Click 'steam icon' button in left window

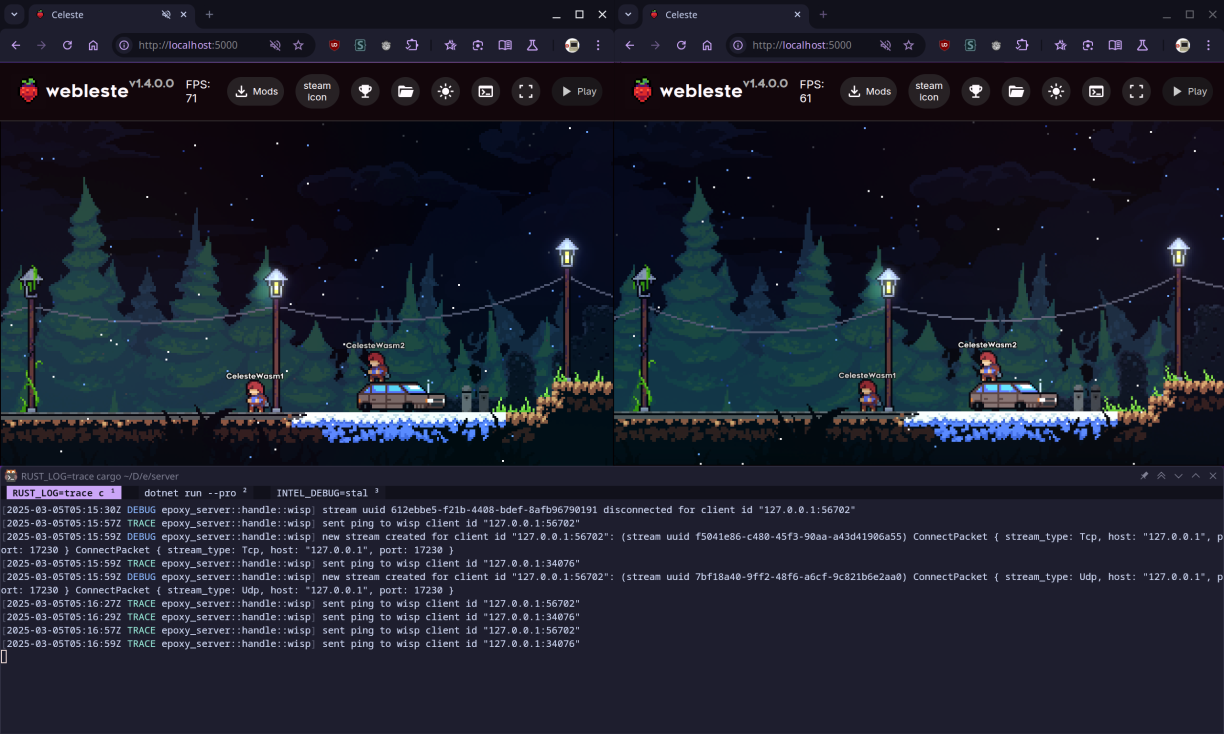click(x=317, y=91)
